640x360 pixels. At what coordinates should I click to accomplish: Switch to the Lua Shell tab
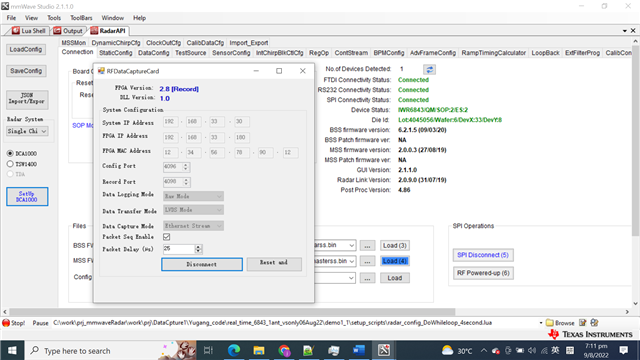point(29,31)
